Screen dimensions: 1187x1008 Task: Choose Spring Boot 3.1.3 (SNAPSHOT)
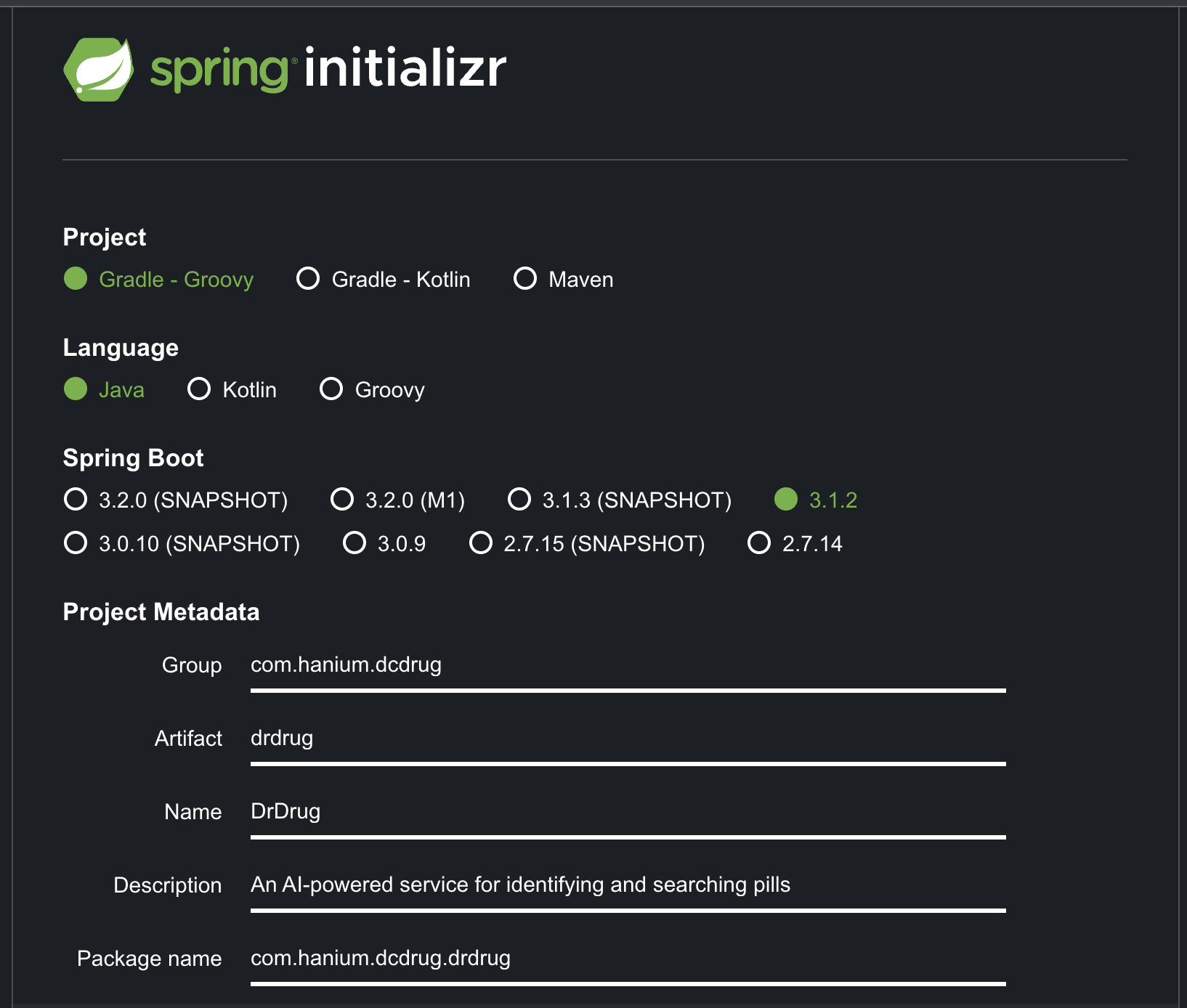point(620,500)
